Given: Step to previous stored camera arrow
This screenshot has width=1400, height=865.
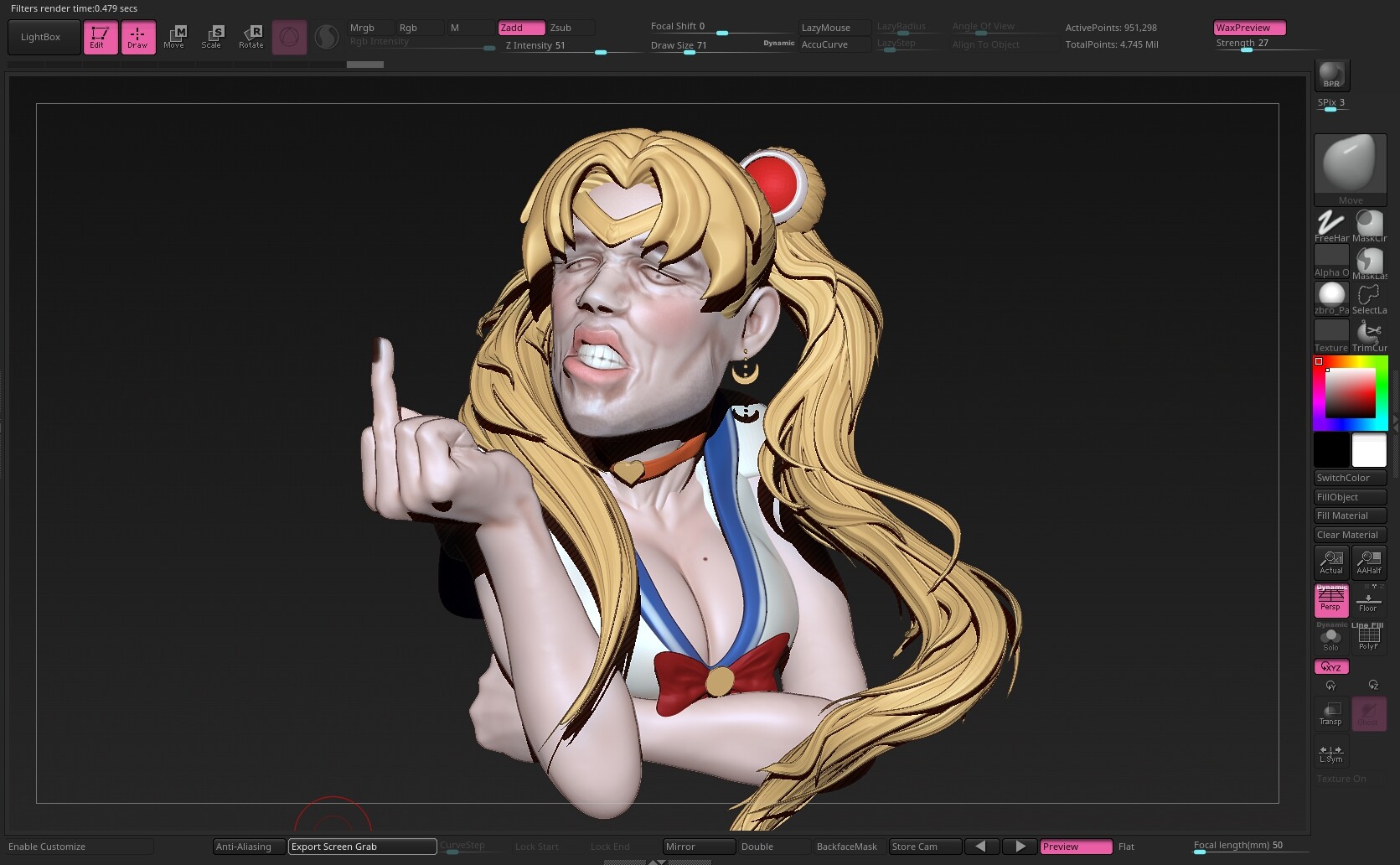Looking at the screenshot, I should (x=981, y=847).
